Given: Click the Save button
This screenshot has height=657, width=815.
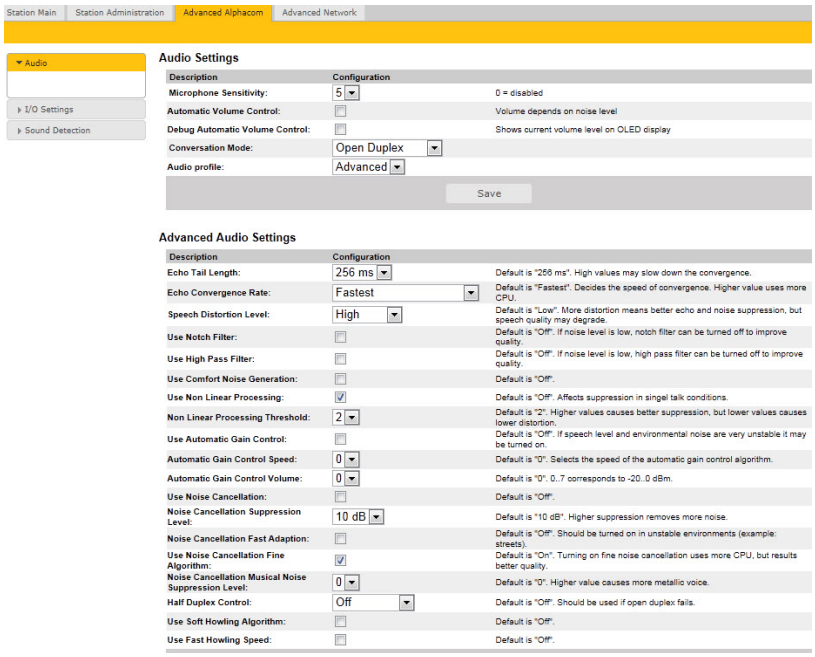Looking at the screenshot, I should (x=488, y=193).
